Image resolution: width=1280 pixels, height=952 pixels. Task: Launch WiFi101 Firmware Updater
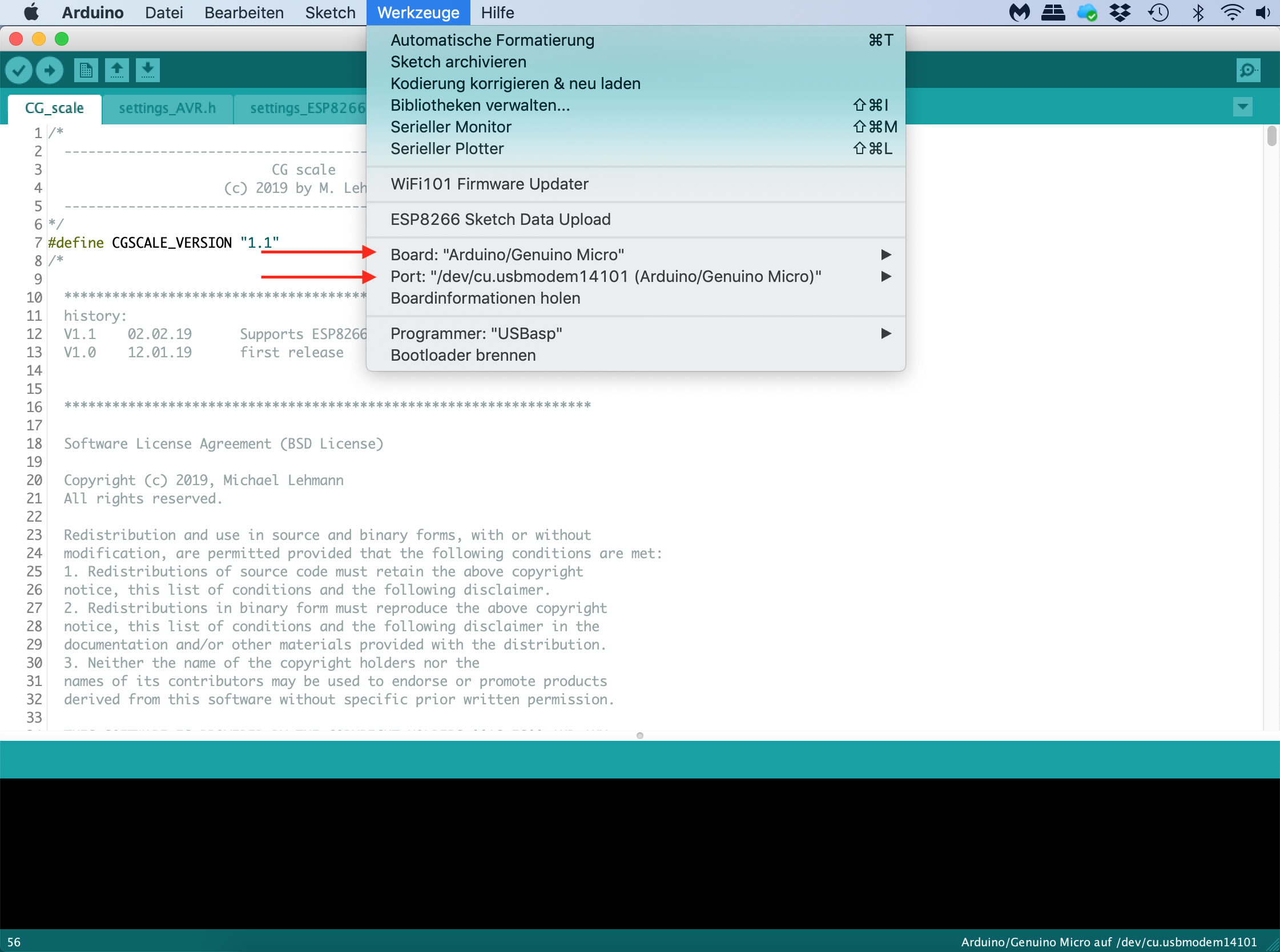635,184
